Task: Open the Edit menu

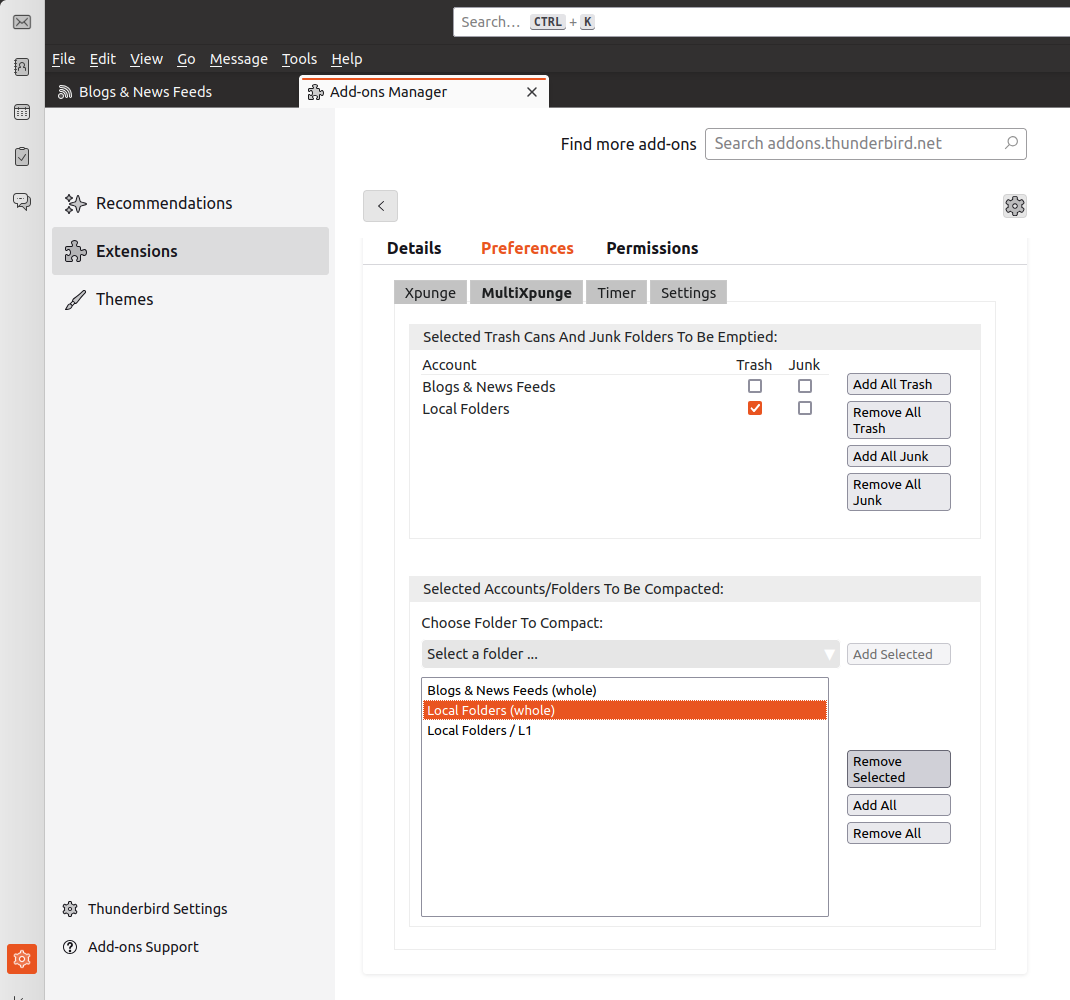Action: [x=102, y=59]
